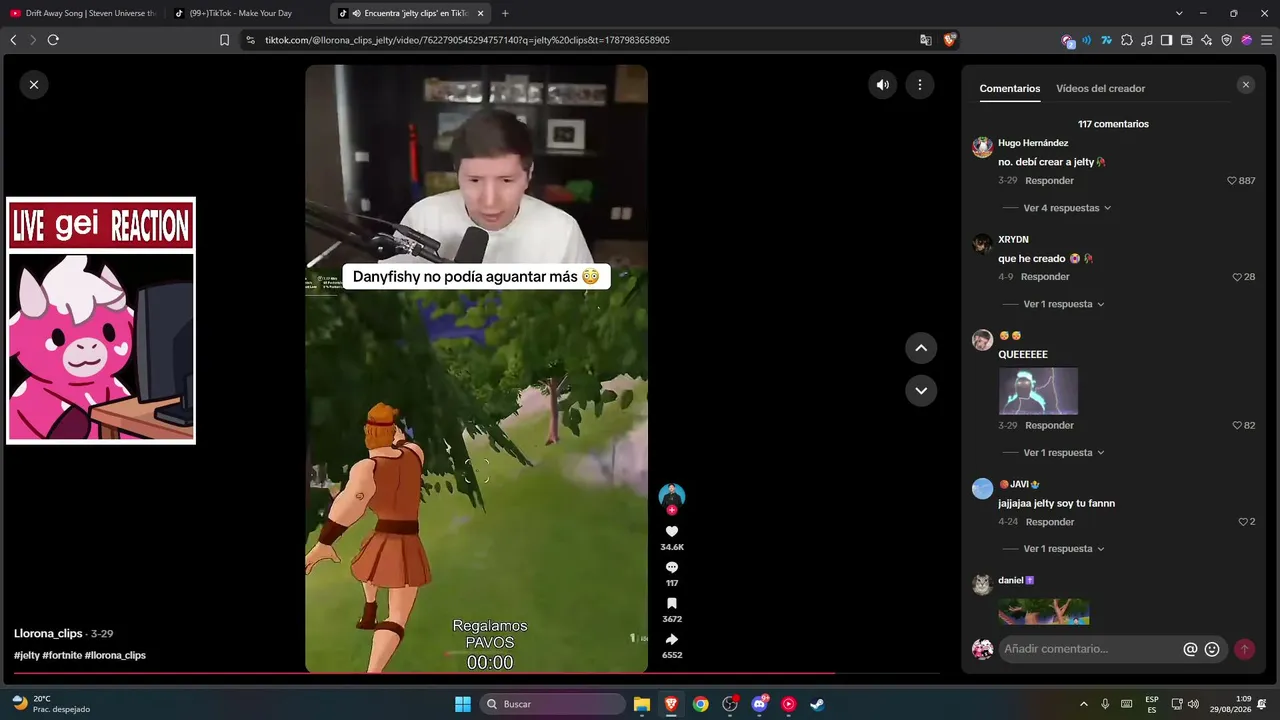Viewport: 1280px width, 720px height.
Task: Open the browser hamburger menu
Action: click(x=1265, y=40)
